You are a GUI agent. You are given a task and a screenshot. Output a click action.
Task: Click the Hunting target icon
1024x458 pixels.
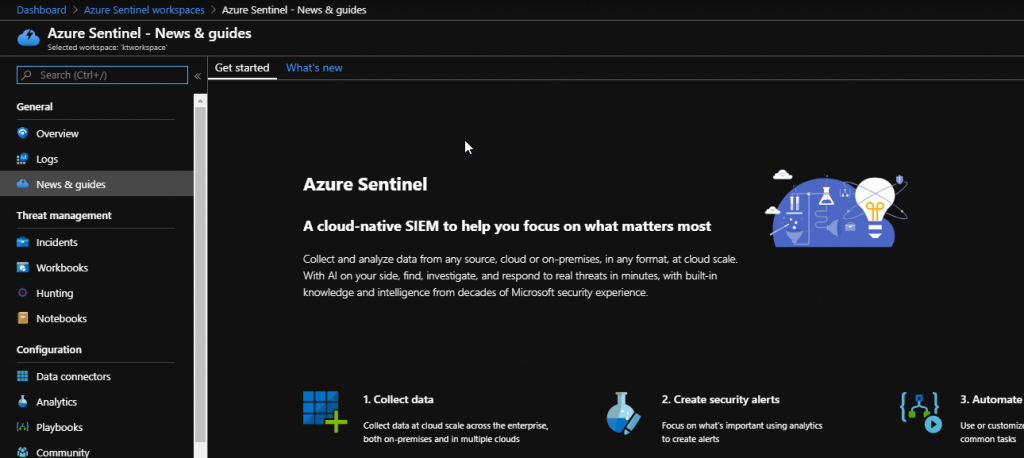click(x=23, y=293)
